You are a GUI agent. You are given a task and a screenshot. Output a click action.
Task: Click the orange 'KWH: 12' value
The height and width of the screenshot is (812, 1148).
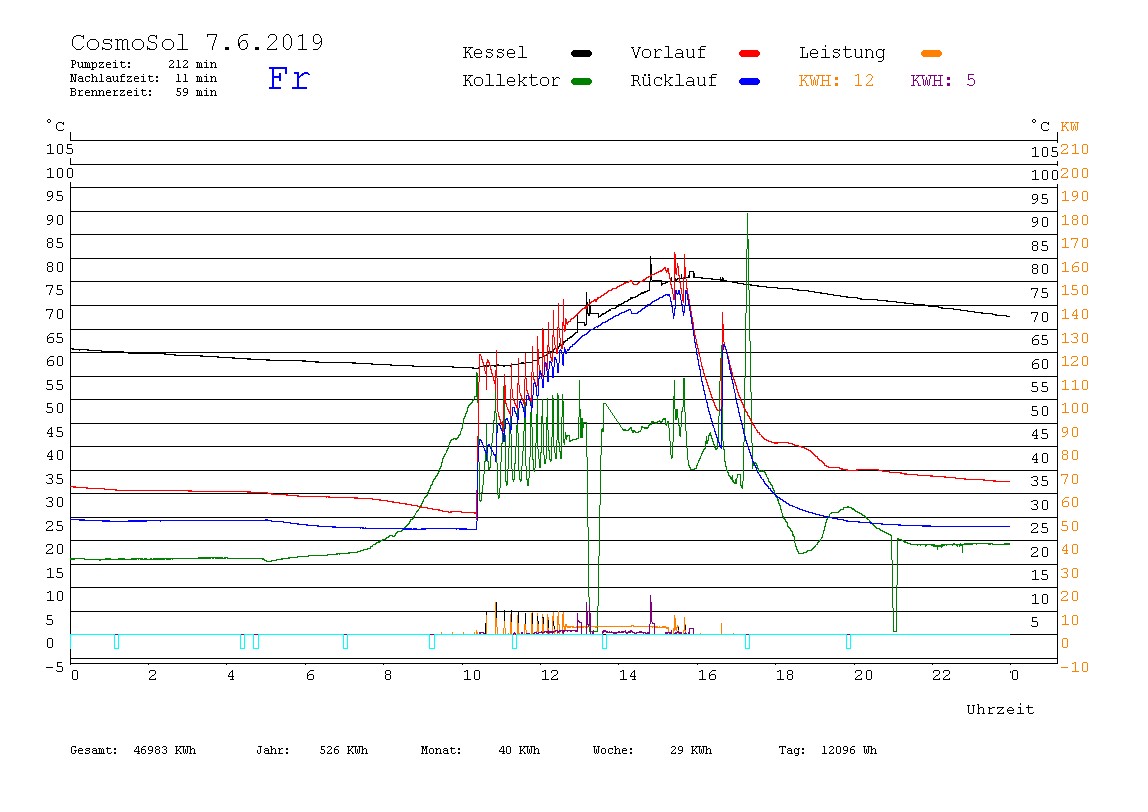[836, 81]
